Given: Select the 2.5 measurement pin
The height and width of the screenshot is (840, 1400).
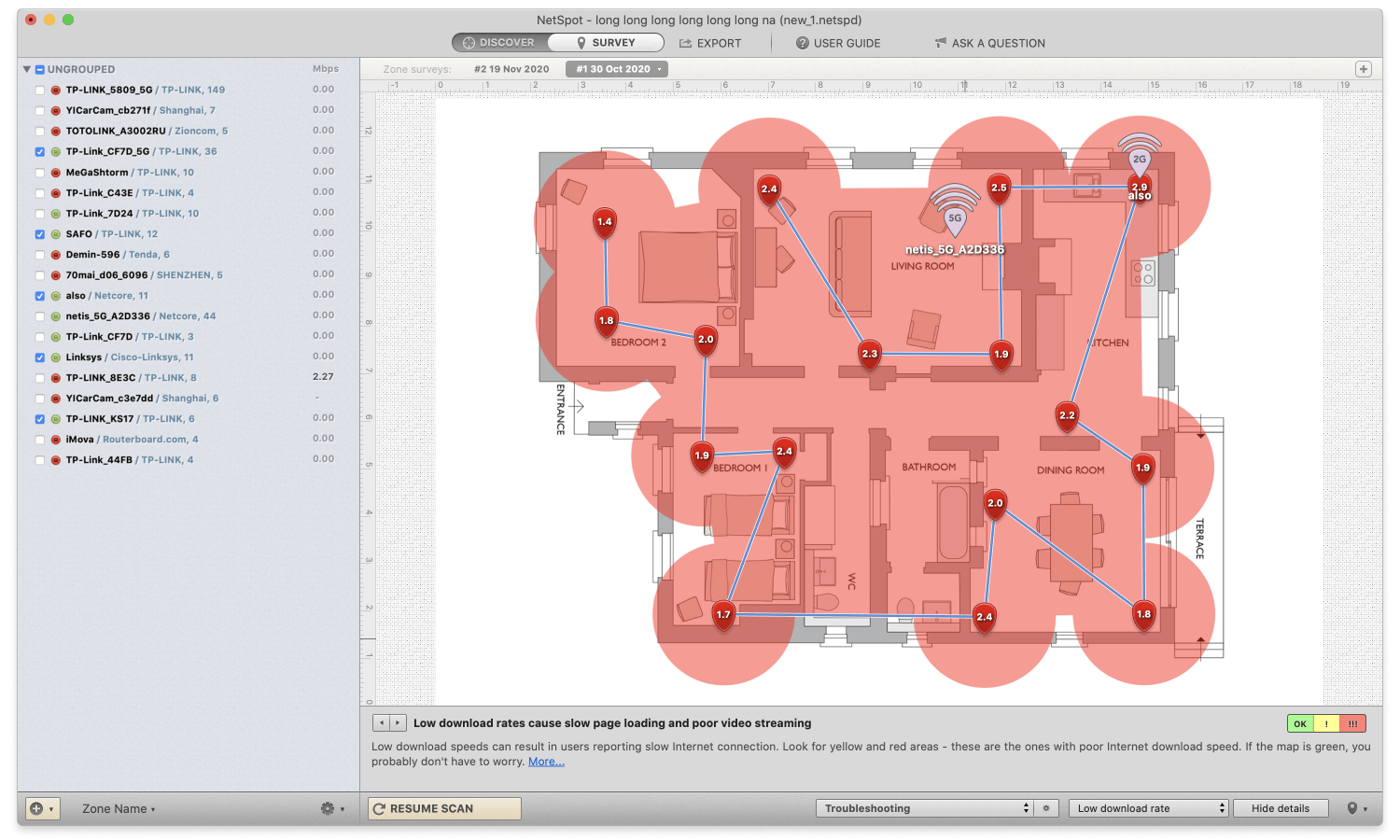Looking at the screenshot, I should click(999, 189).
